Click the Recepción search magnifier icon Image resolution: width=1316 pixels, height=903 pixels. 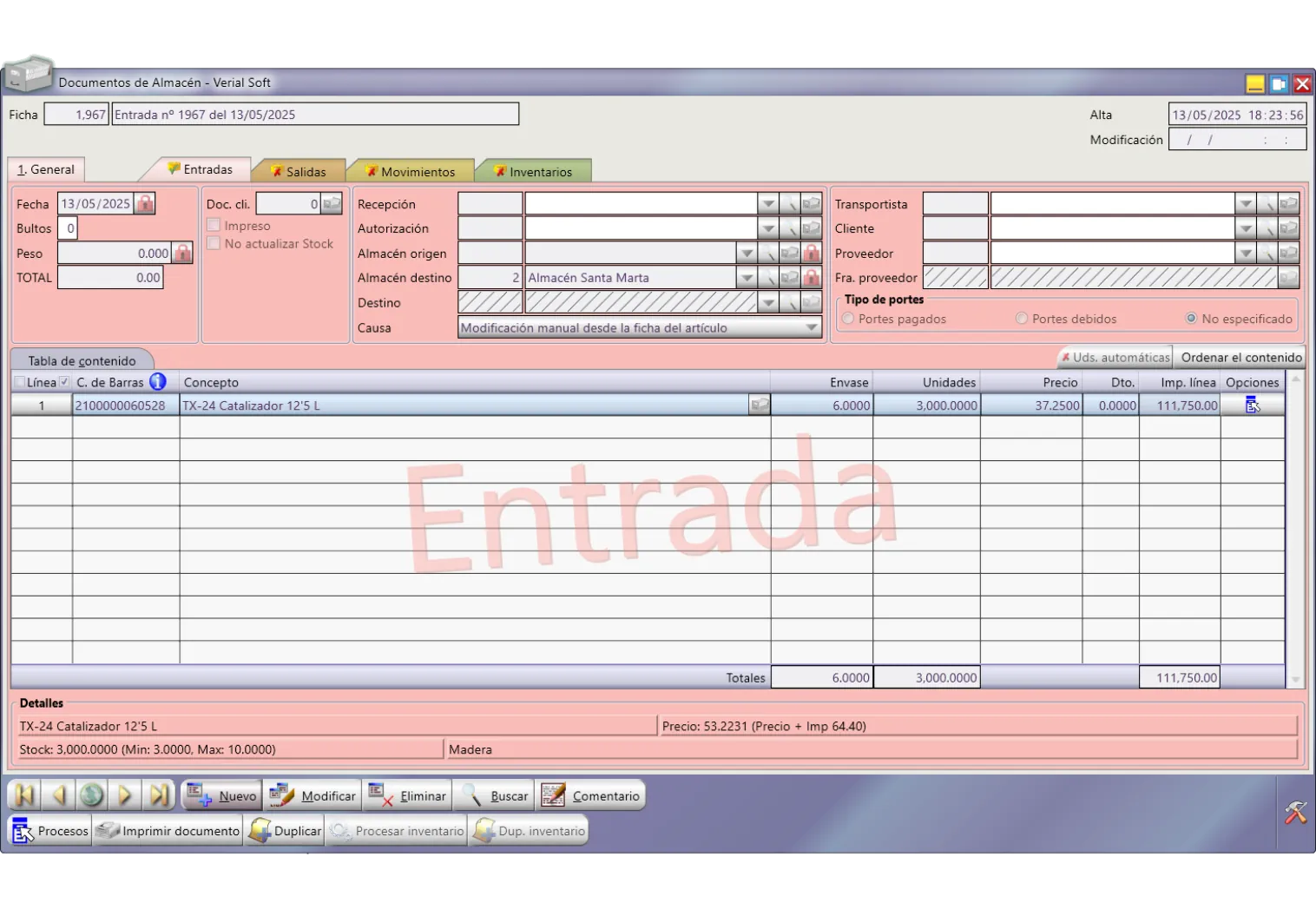789,204
